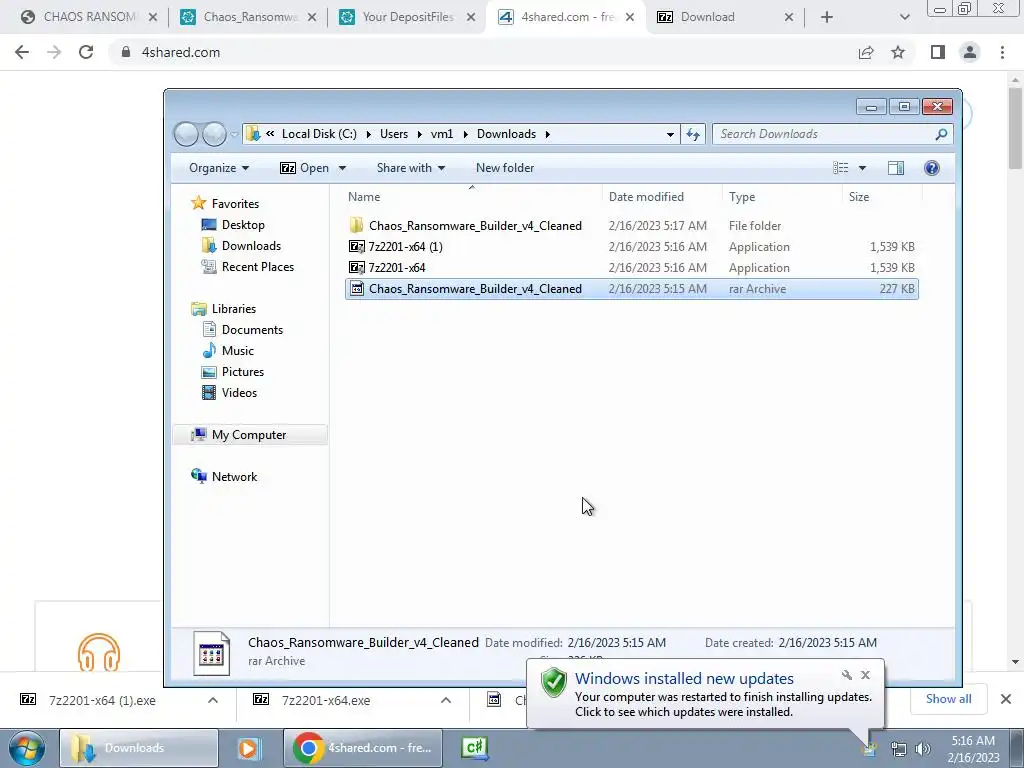Open the address bar history dropdown
This screenshot has width=1024, height=768.
(670, 135)
